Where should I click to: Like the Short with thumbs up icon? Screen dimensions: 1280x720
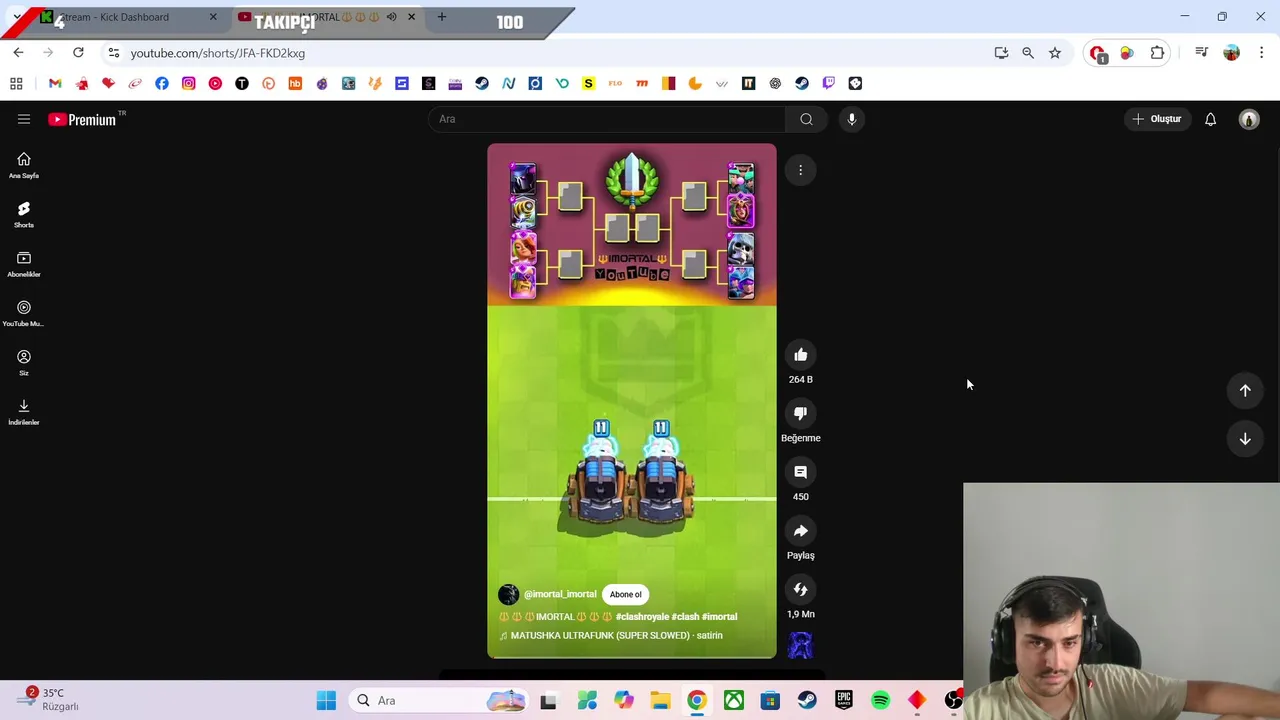click(800, 355)
